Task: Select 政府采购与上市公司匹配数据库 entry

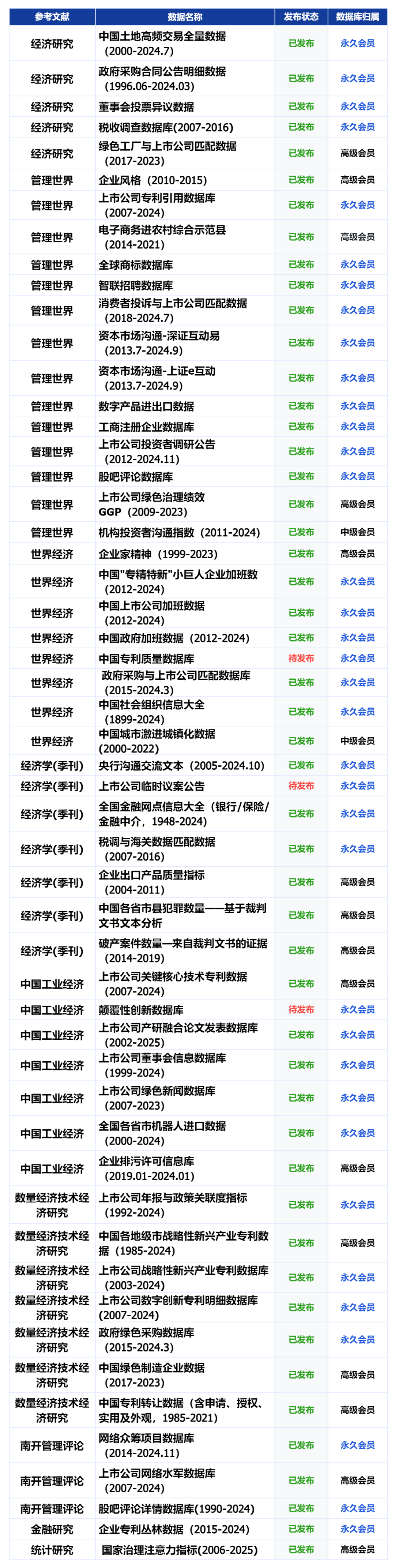Action: pos(175,683)
